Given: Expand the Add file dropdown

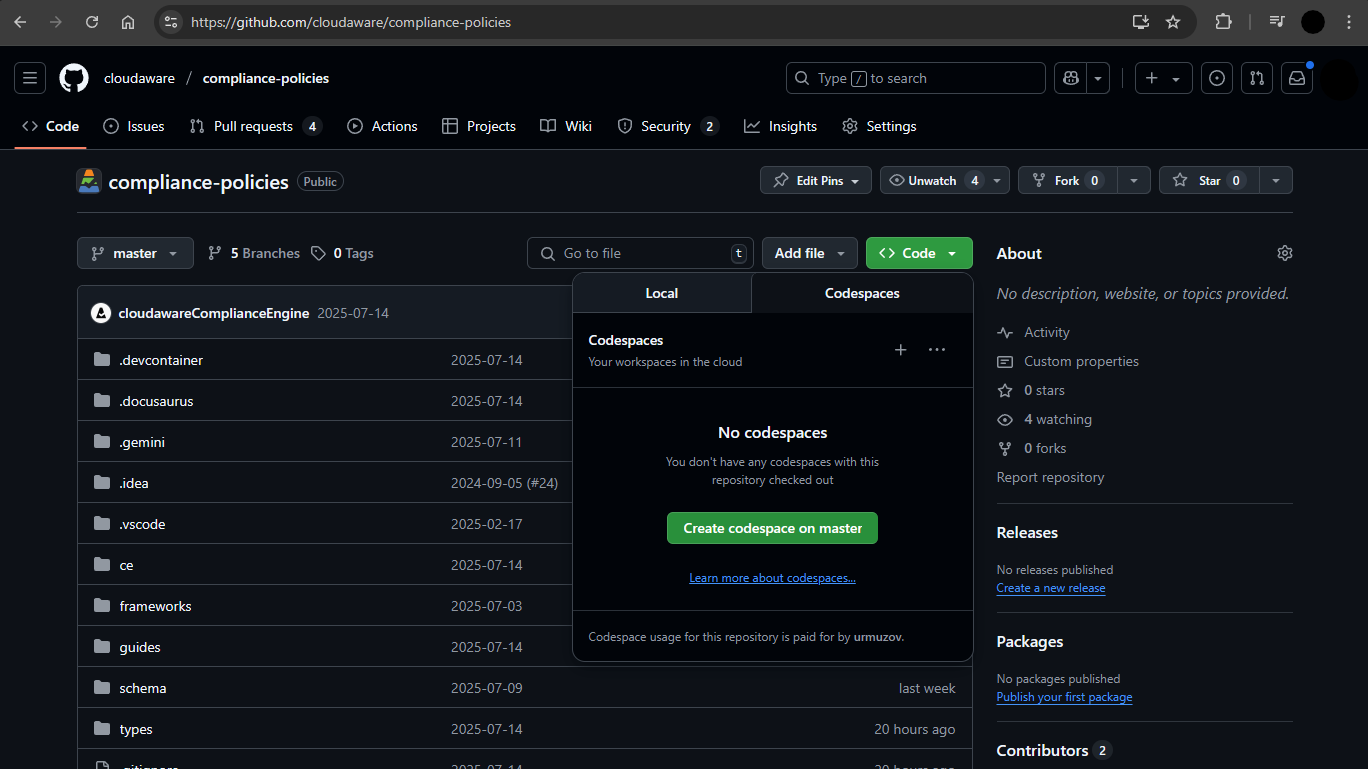Looking at the screenshot, I should (810, 253).
